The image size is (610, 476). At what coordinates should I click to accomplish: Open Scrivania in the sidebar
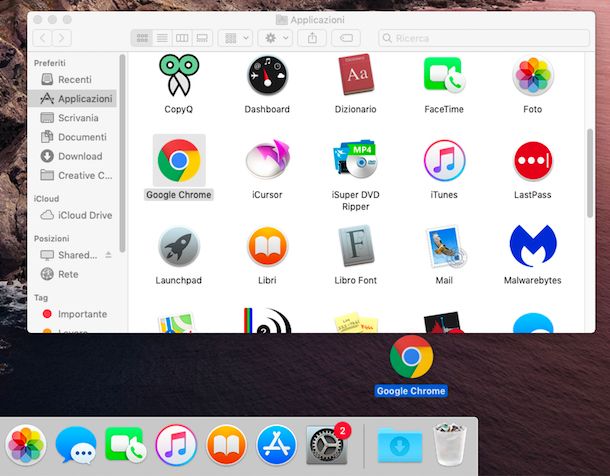(72, 118)
